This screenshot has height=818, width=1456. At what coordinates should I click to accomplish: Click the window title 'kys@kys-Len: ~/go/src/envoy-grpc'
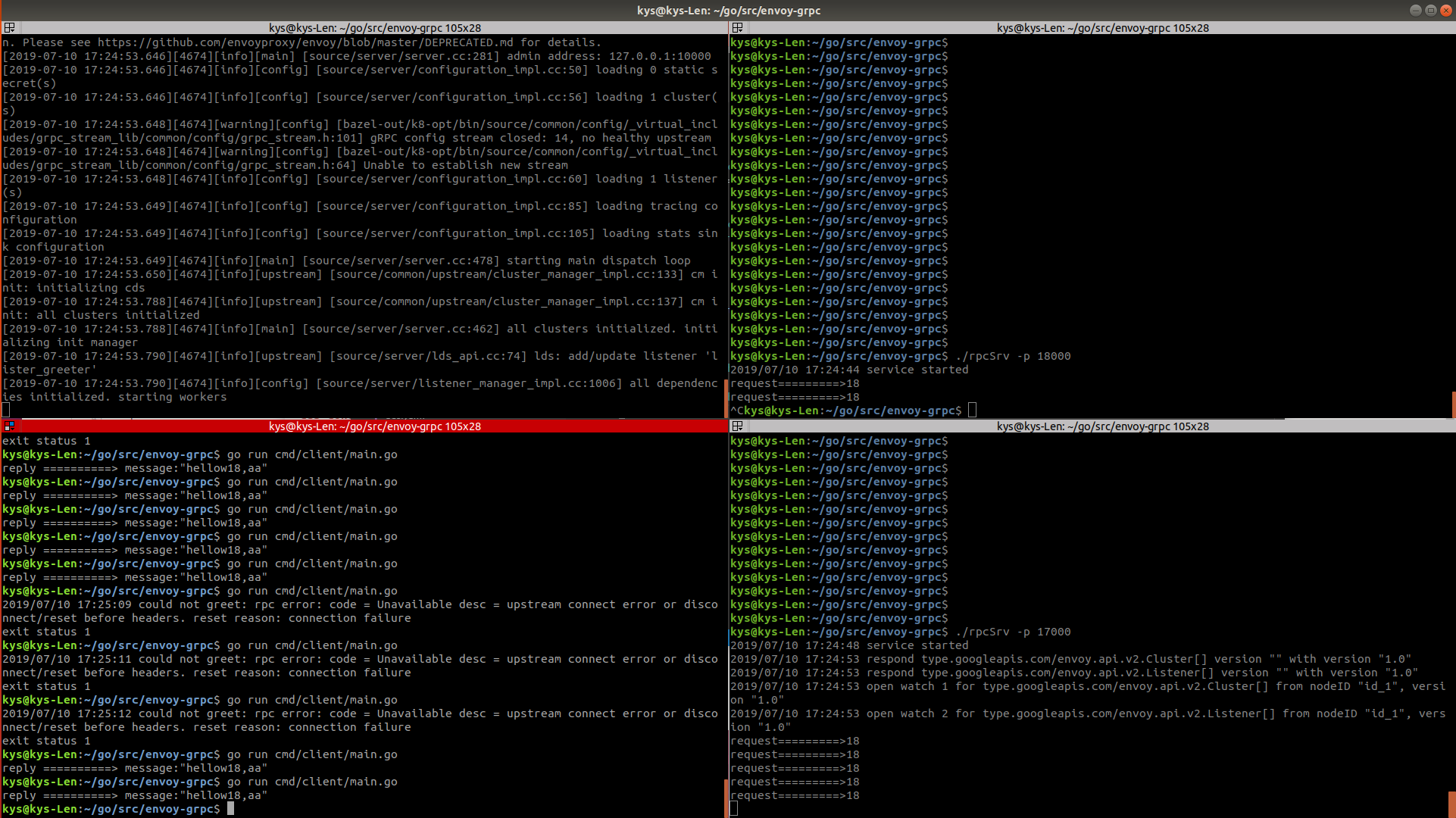tap(728, 11)
